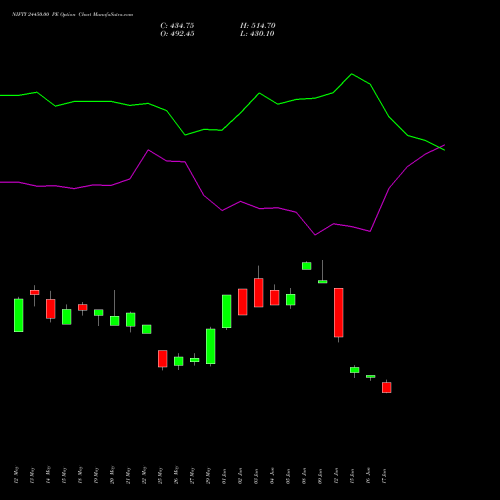This screenshot has height=500, width=500.
Task: Click the last red candle for 17 Jun
Action: (387, 388)
